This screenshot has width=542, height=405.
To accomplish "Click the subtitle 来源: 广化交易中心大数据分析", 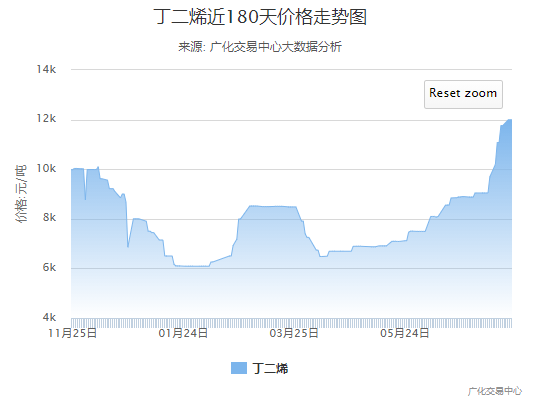I will [260, 47].
